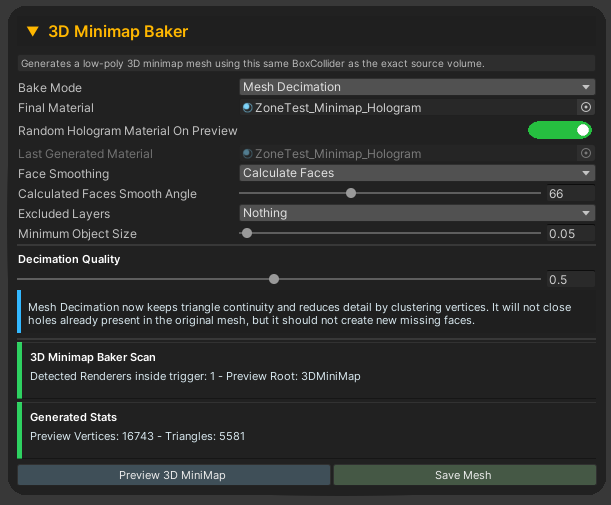The height and width of the screenshot is (505, 611).
Task: Click the ZoneTest_Minimap_Hologram Final Material field
Action: click(408, 107)
